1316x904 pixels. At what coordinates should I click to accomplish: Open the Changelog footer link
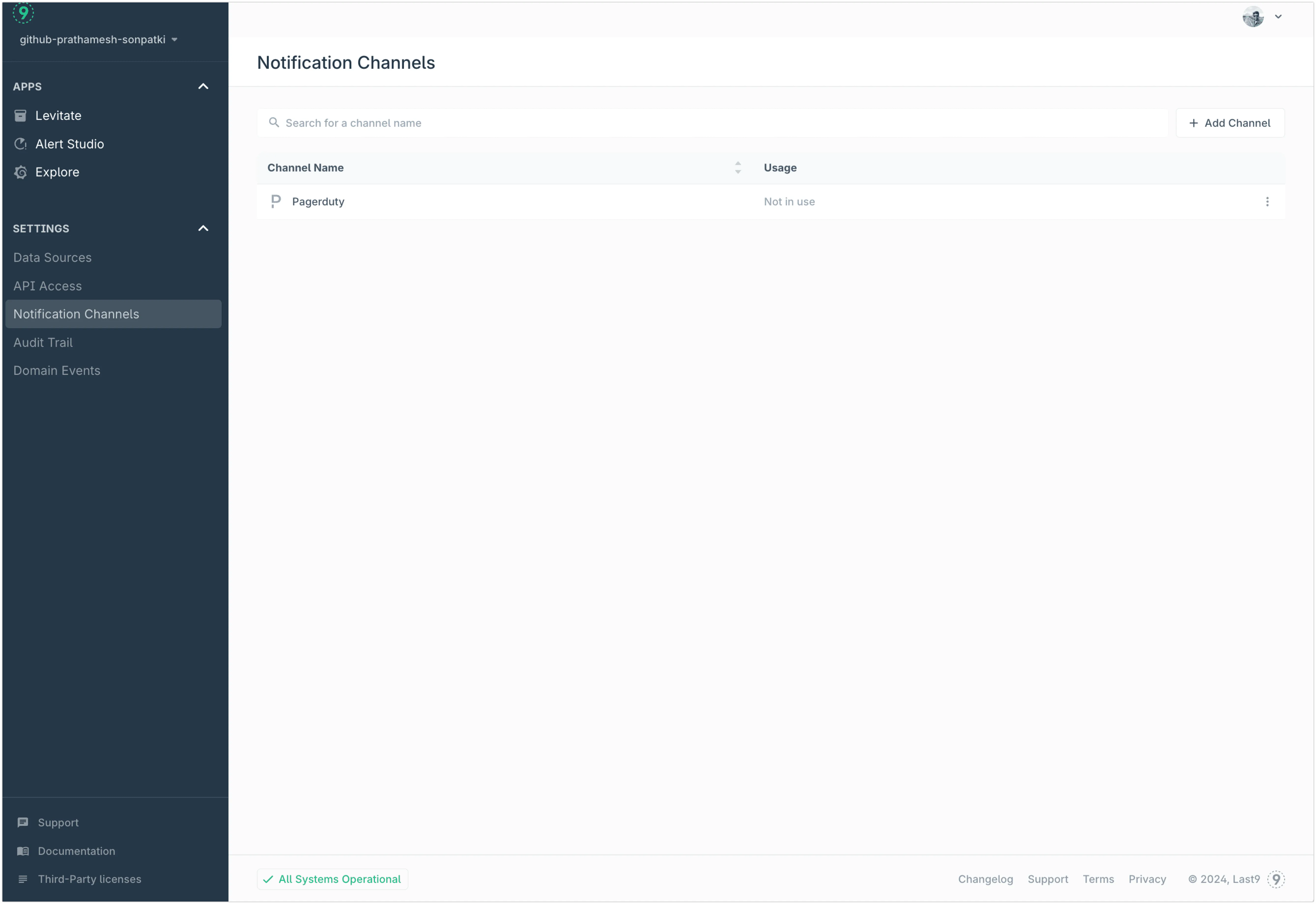tap(985, 879)
